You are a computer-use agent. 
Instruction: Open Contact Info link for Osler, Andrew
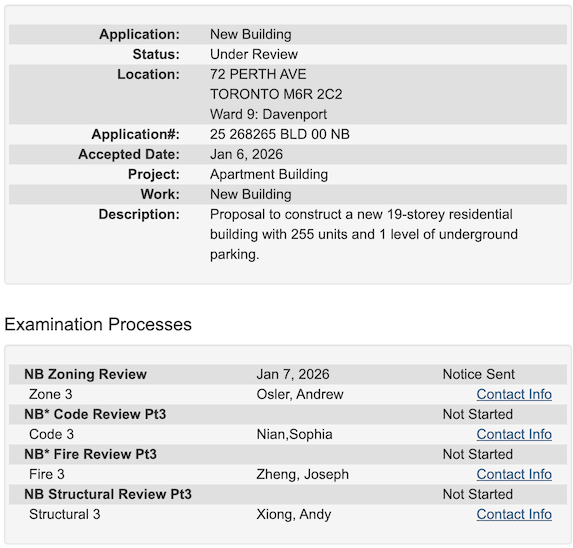(514, 394)
